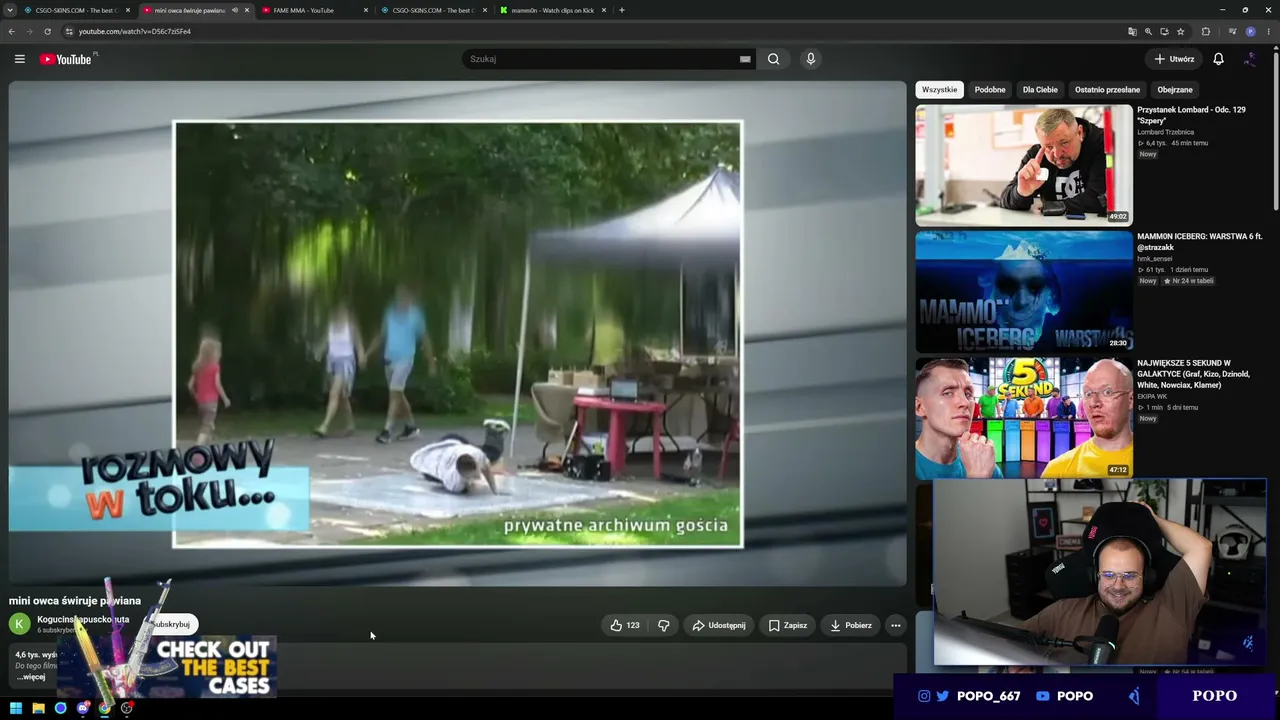Click the video title 'mini owca świruje pawiana'
The image size is (1280, 720).
pos(75,601)
